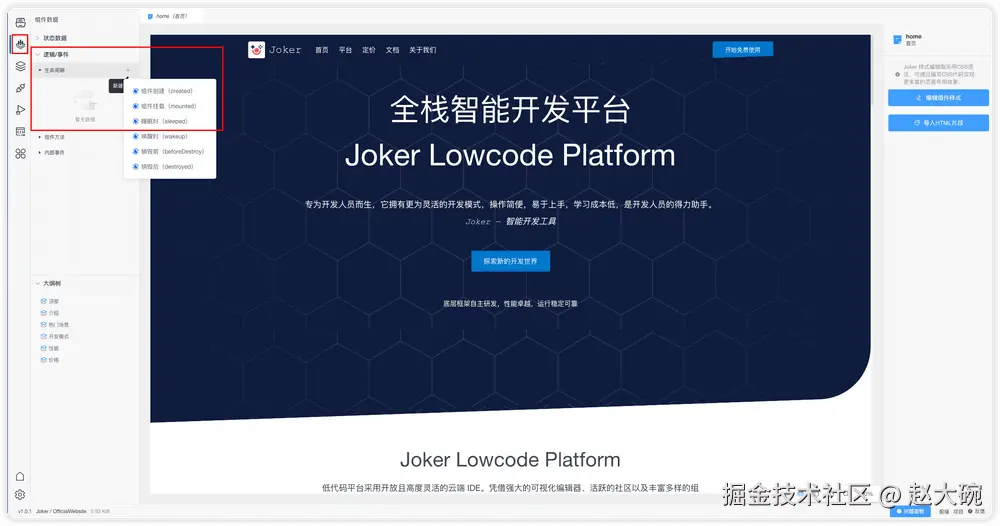
Task: Click the 组件数据 panel title
Action: click(x=47, y=20)
